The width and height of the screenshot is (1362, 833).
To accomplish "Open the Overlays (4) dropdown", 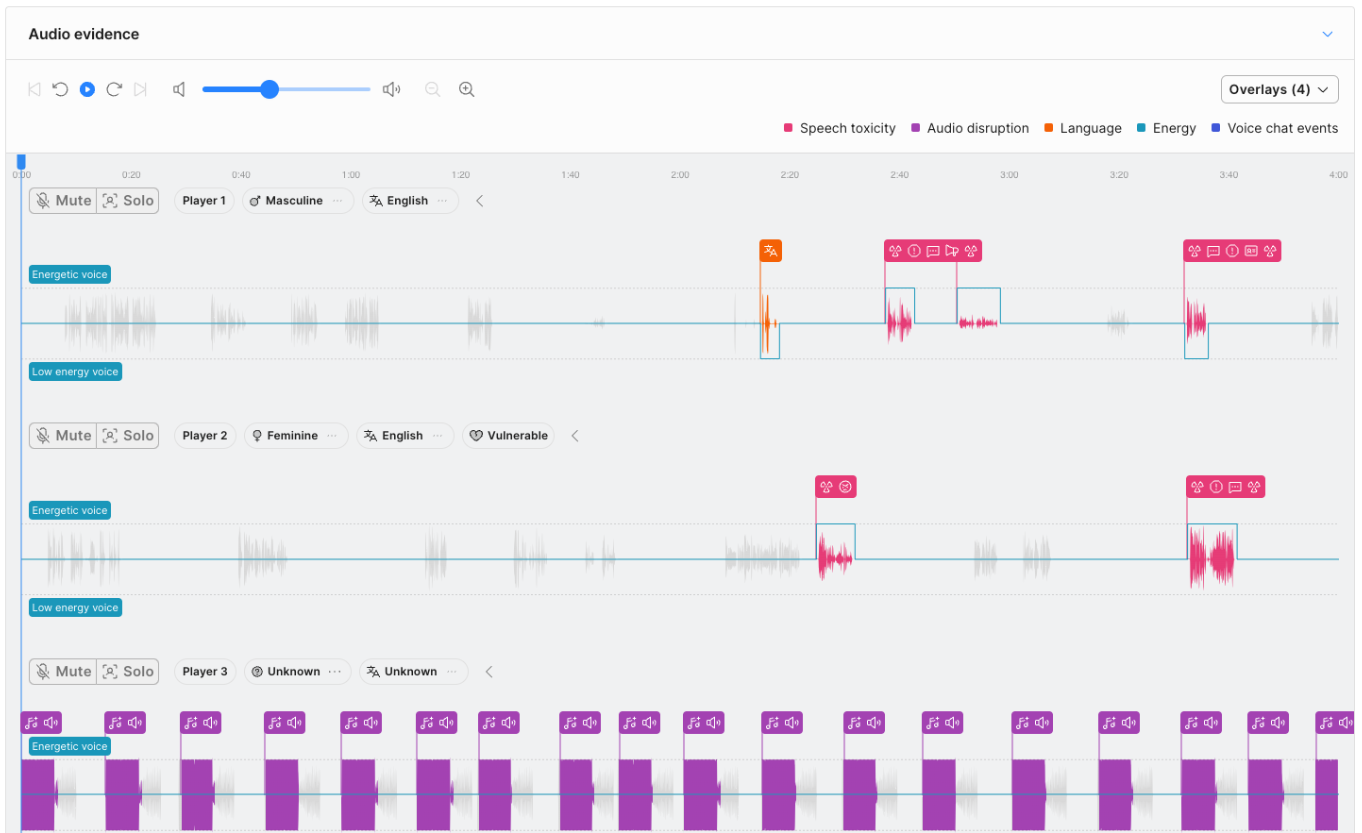I will 1279,89.
